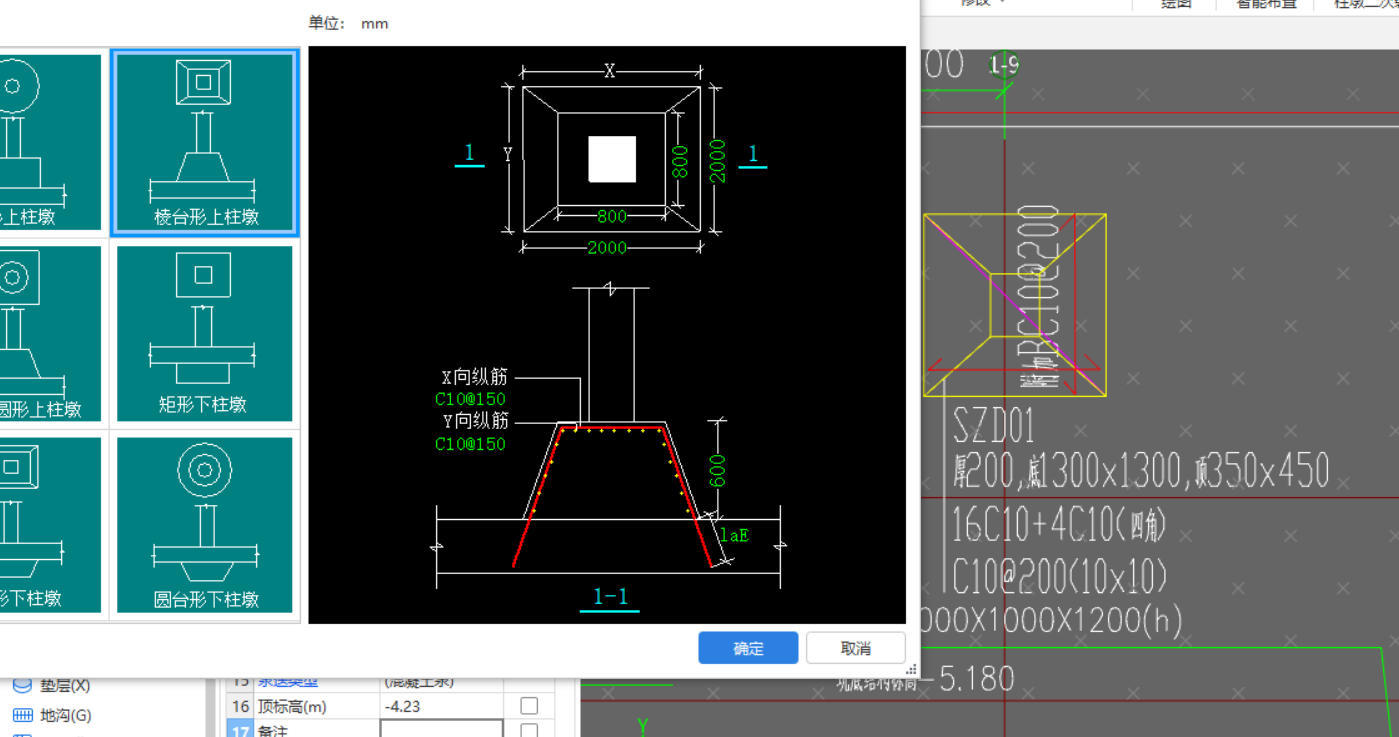This screenshot has width=1399, height=737.
Task: Edit the bottom 2000 X dimension value
Action: [607, 248]
